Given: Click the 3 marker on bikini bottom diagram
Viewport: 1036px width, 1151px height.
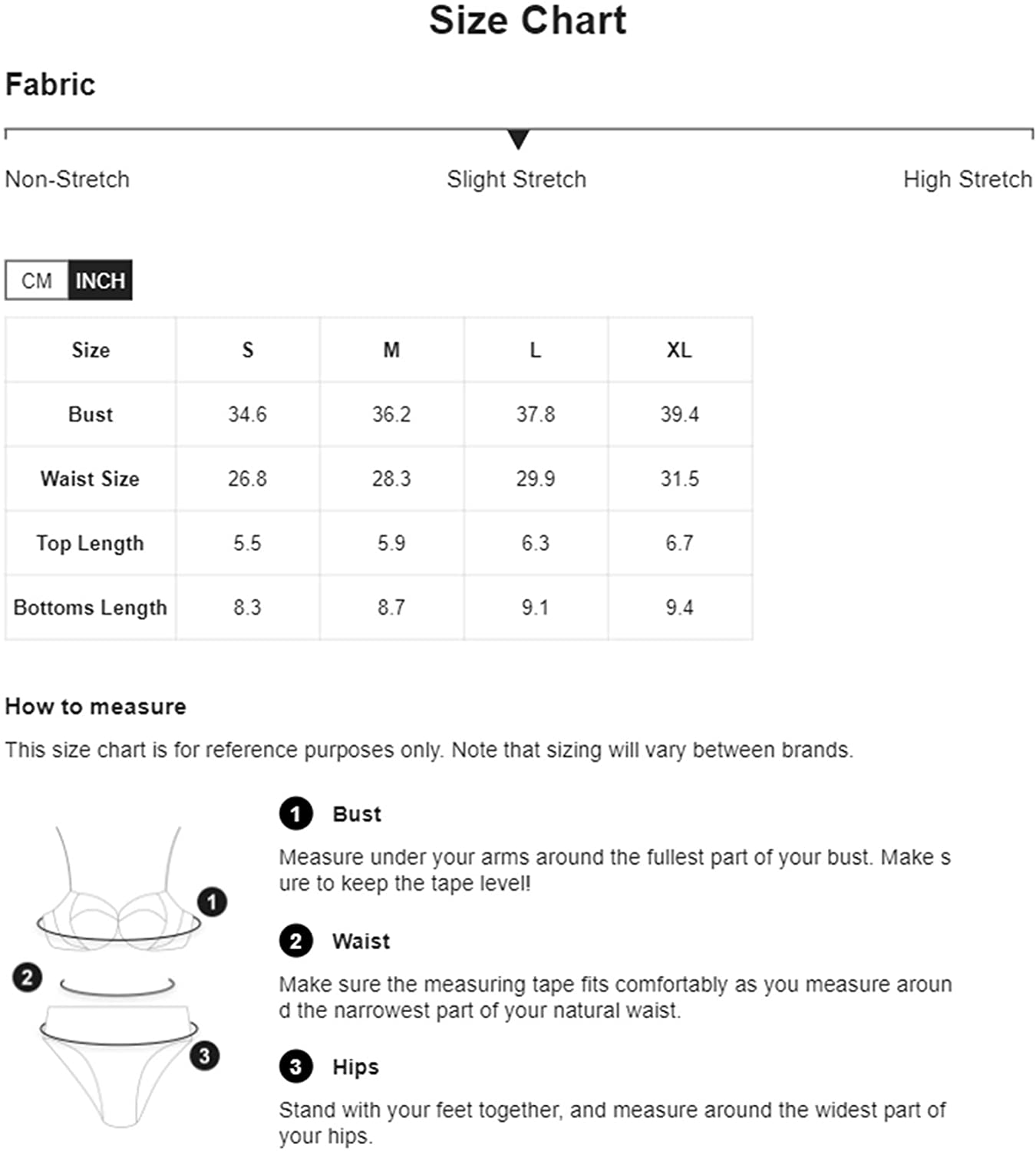Looking at the screenshot, I should click(204, 1056).
